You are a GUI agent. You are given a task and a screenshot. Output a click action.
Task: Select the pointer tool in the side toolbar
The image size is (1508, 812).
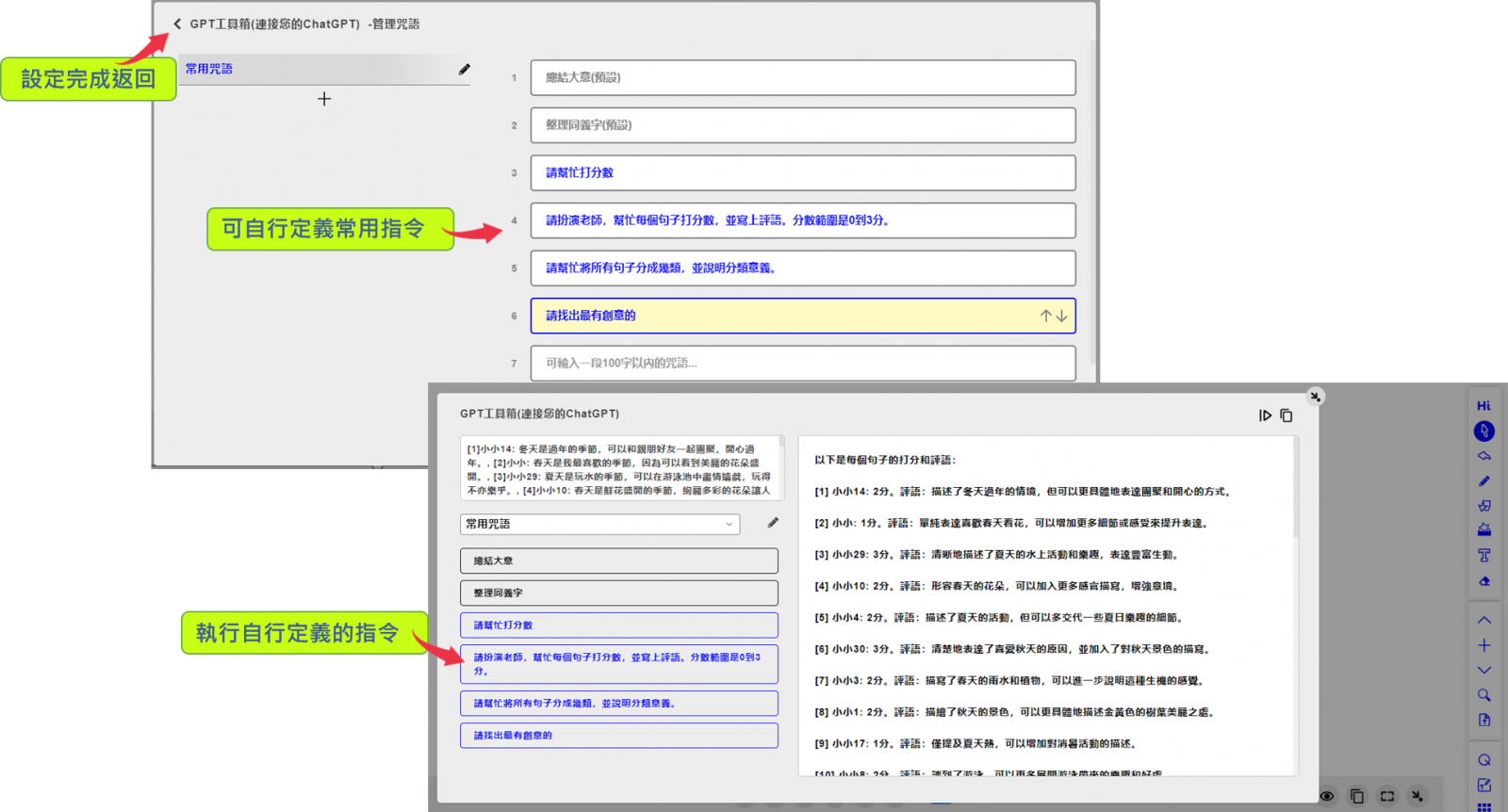1484,430
